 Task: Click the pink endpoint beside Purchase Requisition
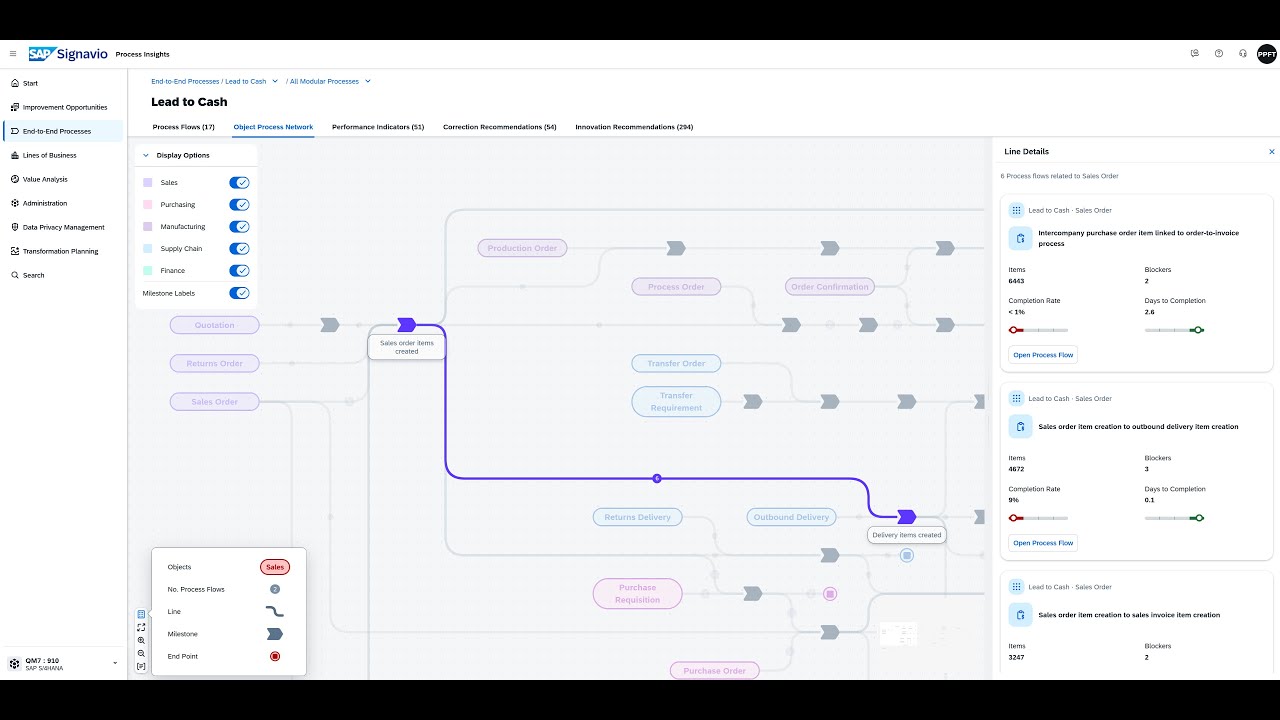point(829,594)
